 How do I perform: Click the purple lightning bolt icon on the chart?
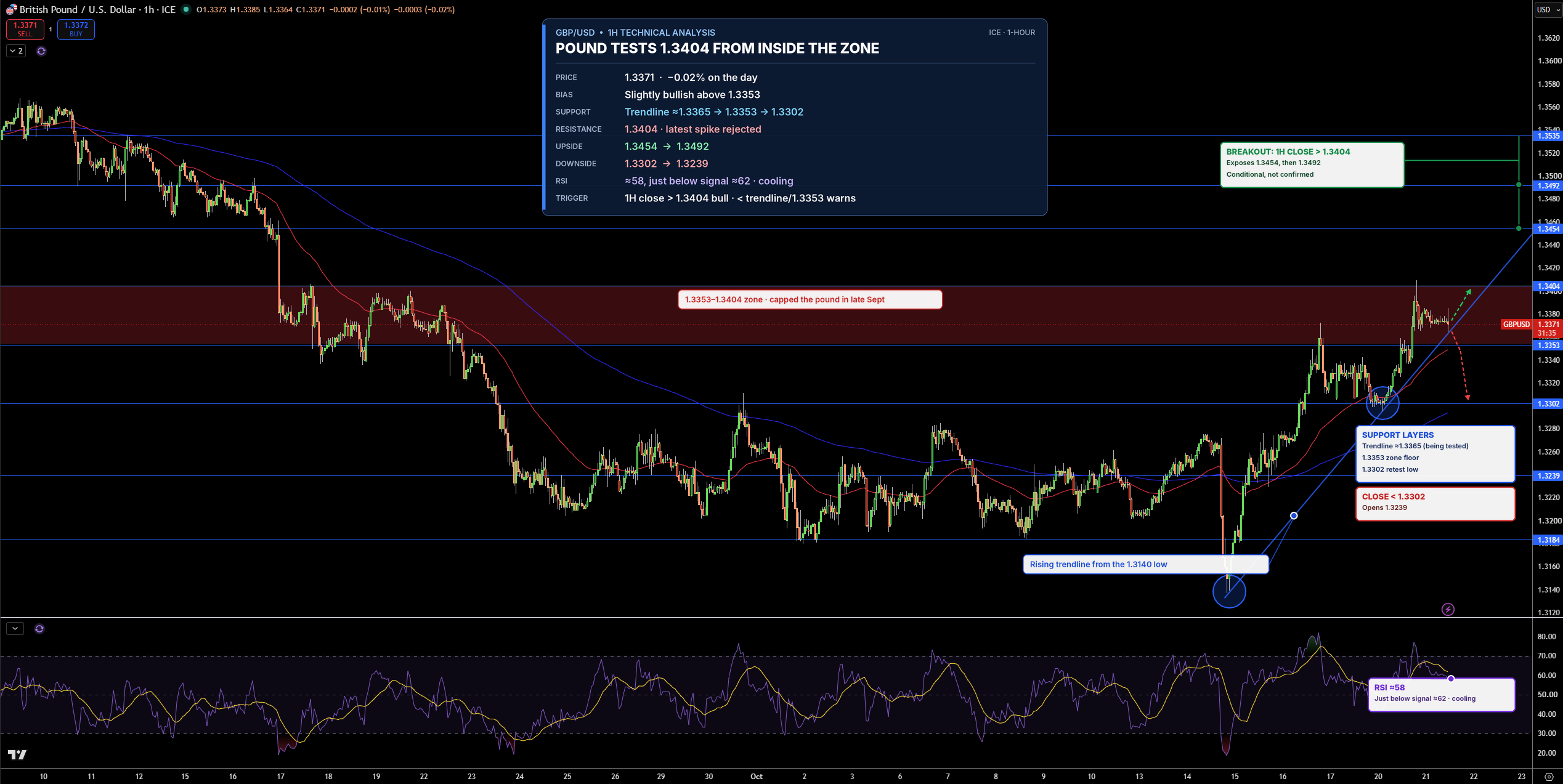tap(1448, 609)
